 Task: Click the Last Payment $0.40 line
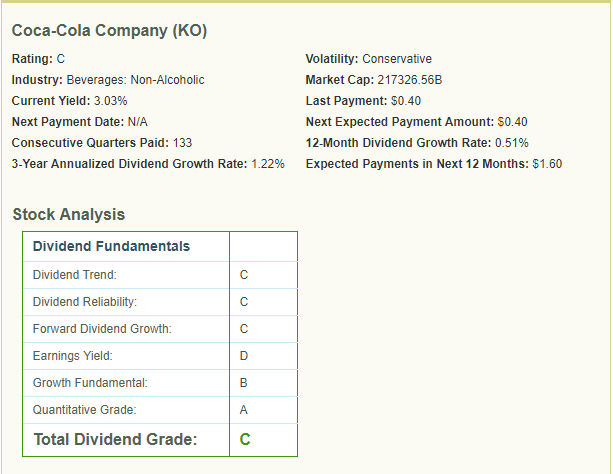[x=363, y=101]
